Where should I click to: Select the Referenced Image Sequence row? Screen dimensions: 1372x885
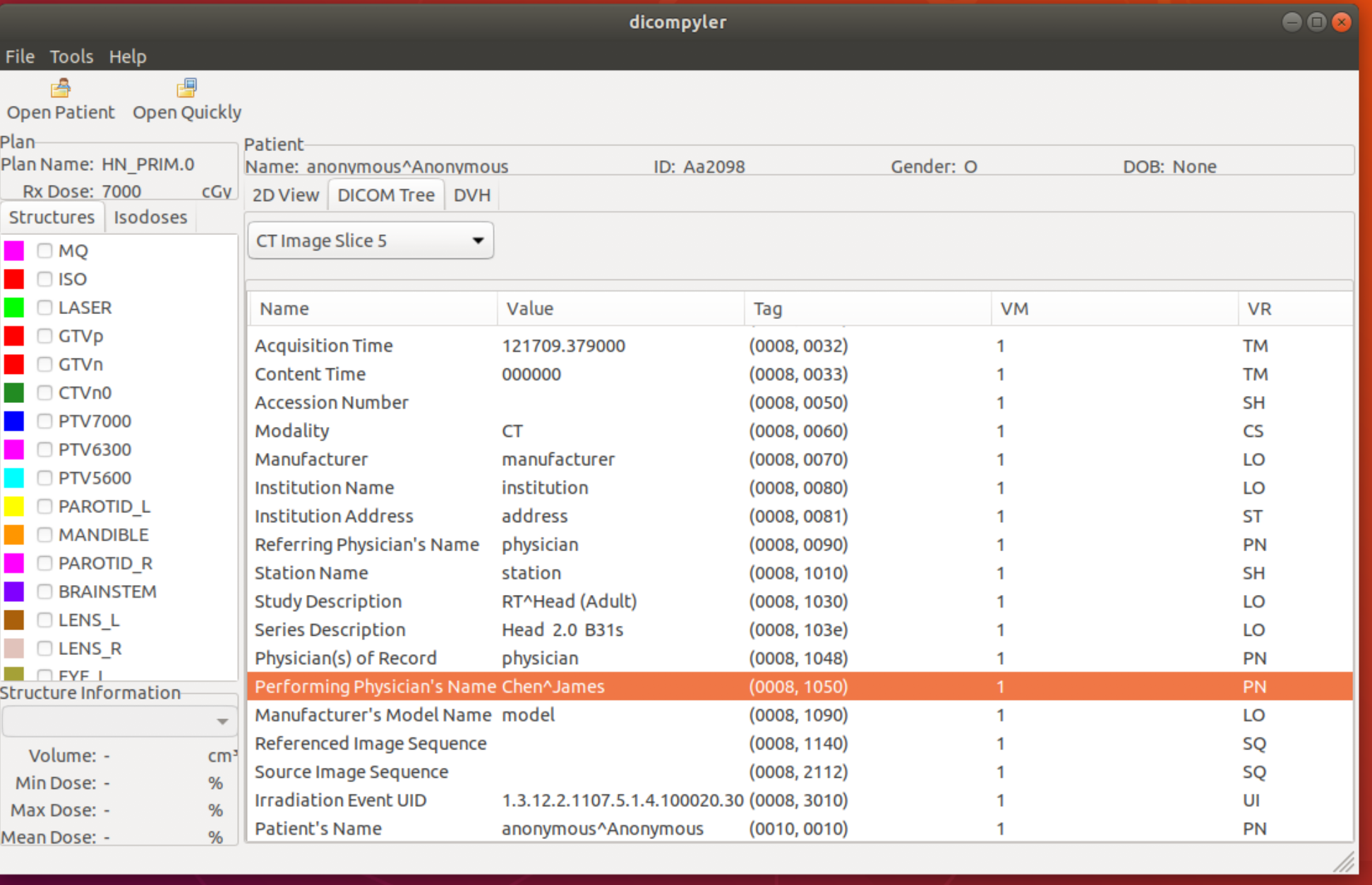coord(800,743)
